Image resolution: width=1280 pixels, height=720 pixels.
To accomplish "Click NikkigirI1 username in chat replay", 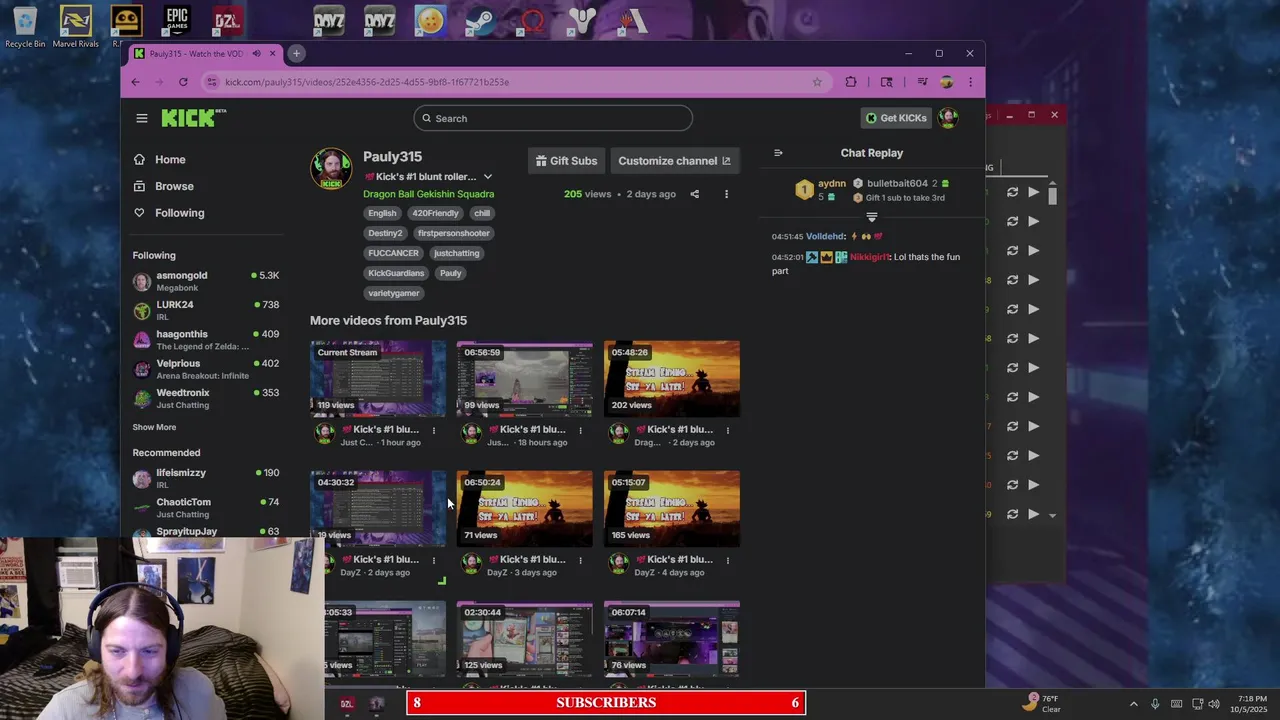I will tap(869, 257).
